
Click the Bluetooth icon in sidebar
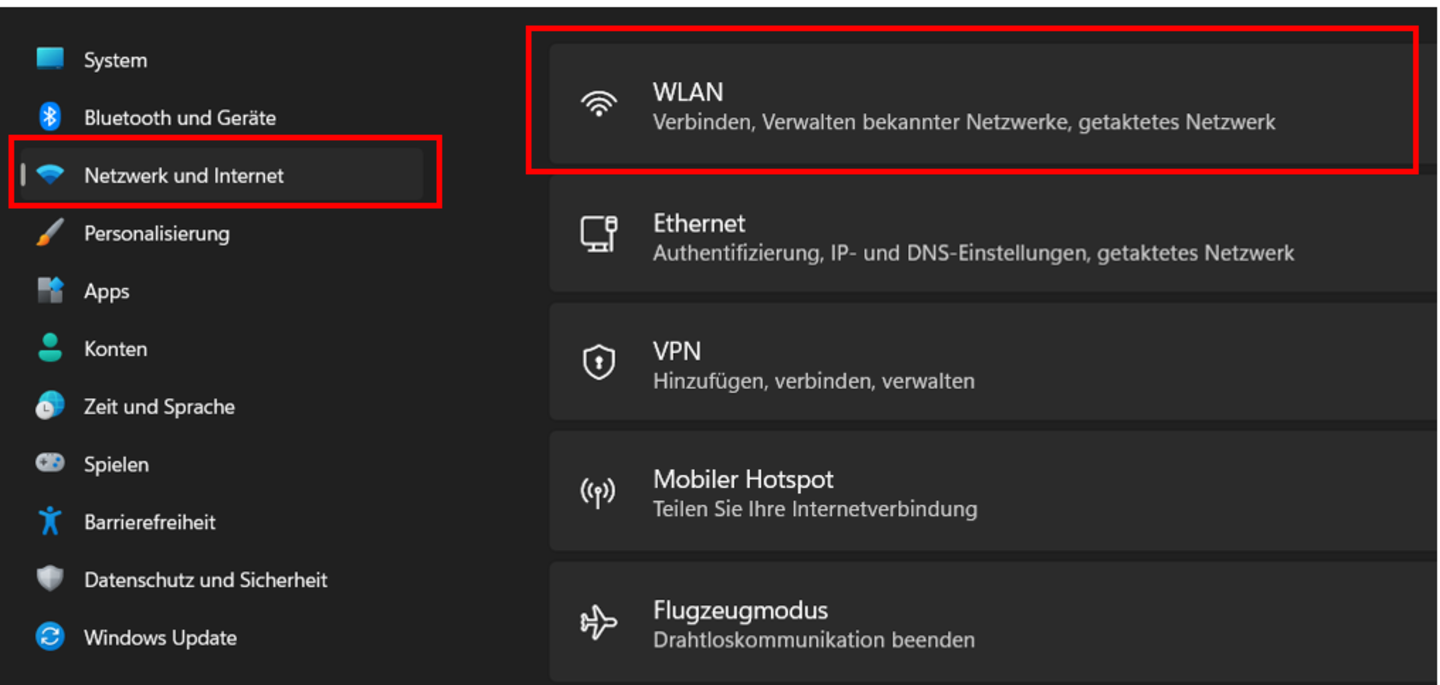[50, 117]
